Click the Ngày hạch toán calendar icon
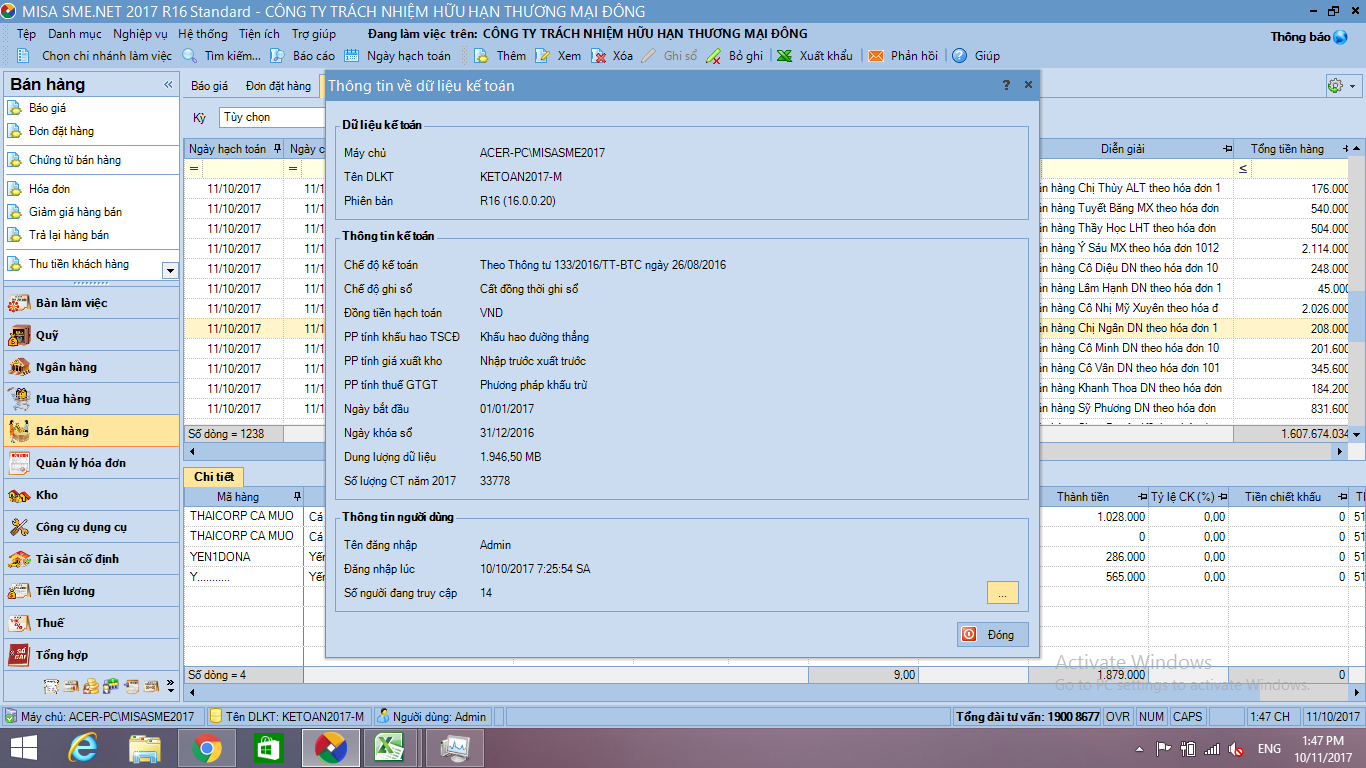This screenshot has width=1366, height=768. [352, 56]
